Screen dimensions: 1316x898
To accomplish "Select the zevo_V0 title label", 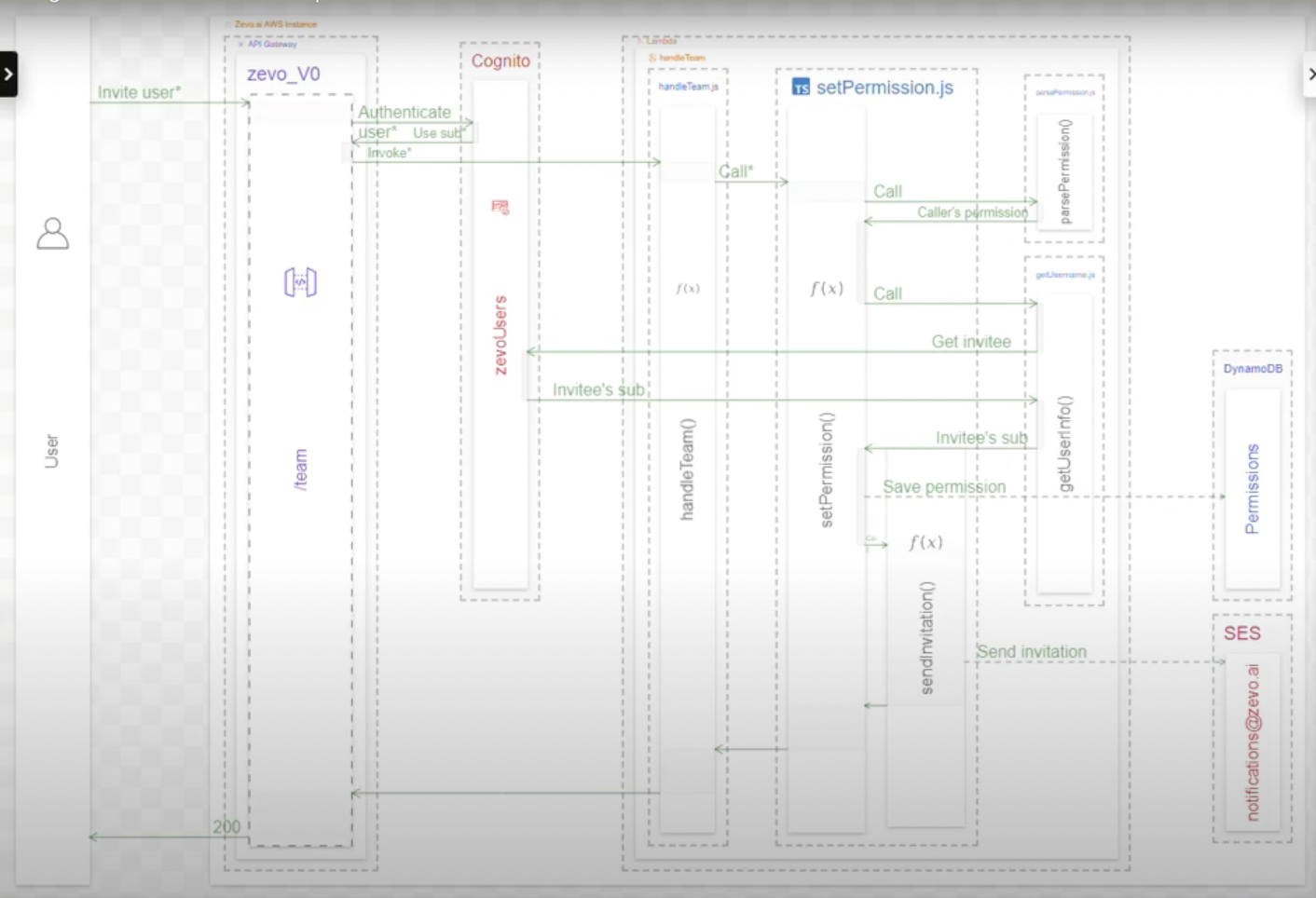I will [283, 75].
